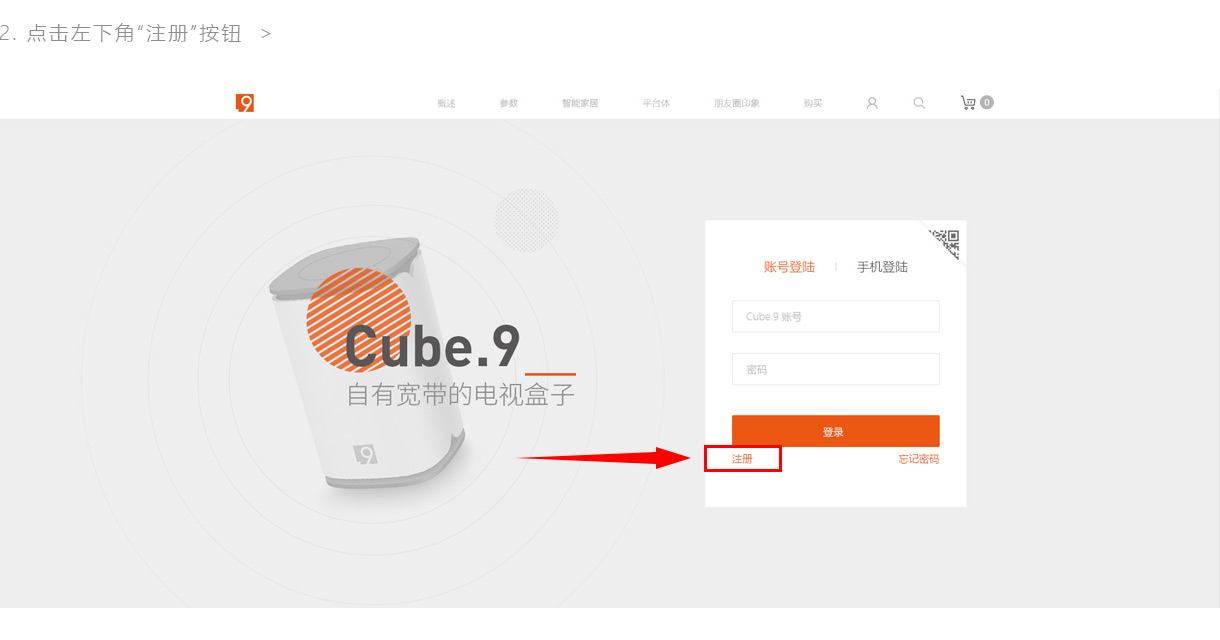Image resolution: width=1220 pixels, height=640 pixels.
Task: Go to 智能家居 in the navigation
Action: pos(580,103)
